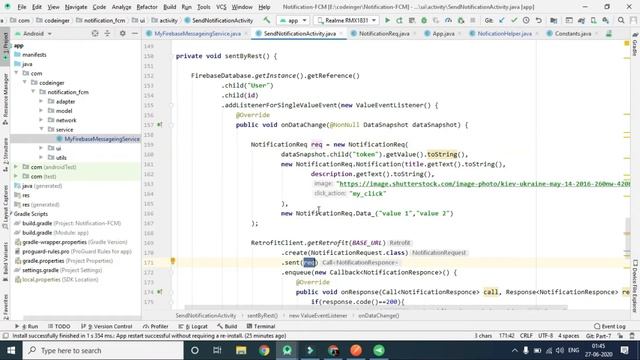Switch to NoficationHelper.java tab
Image resolution: width=640 pixels, height=360 pixels.
(504, 33)
